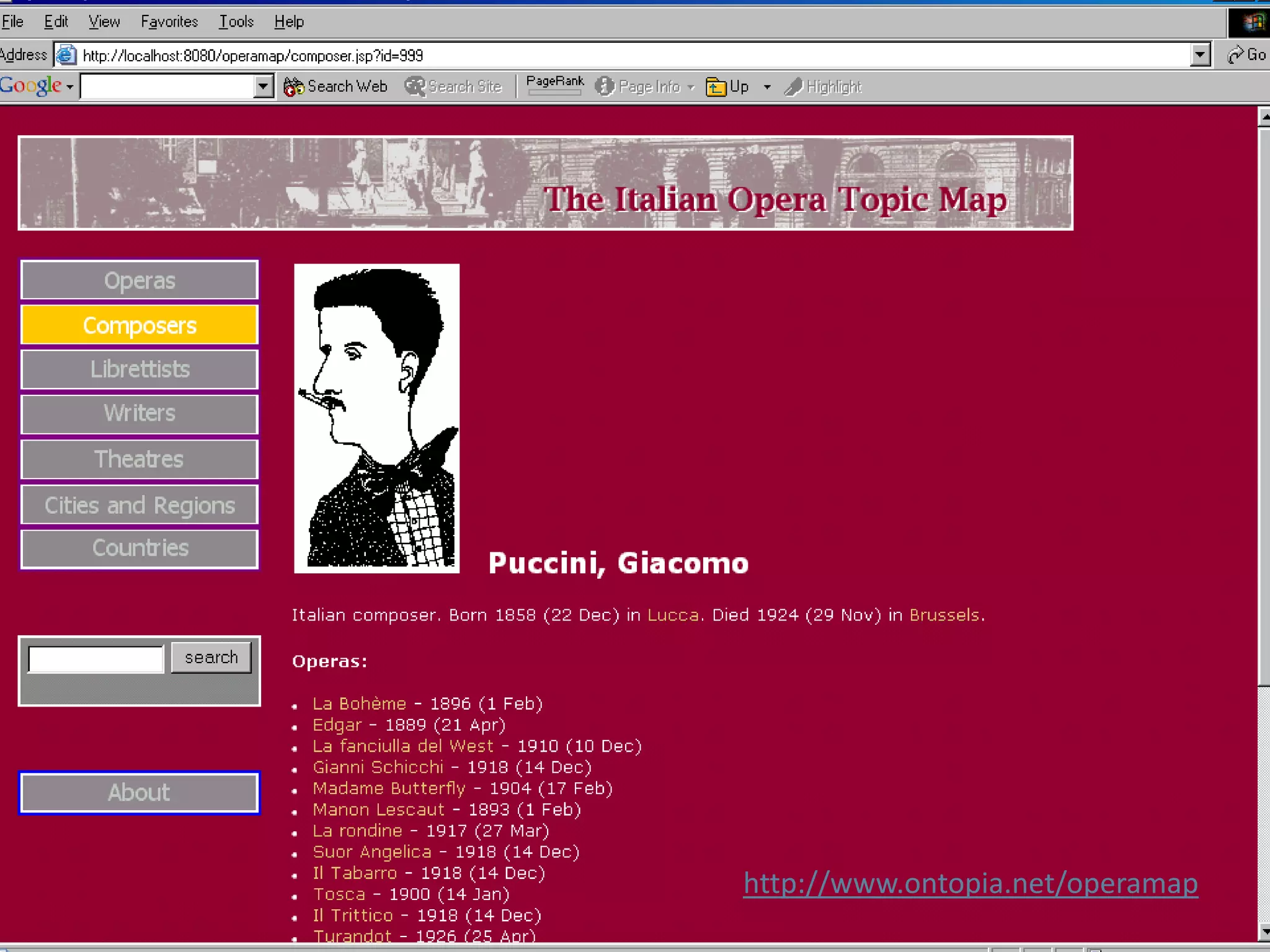Open the Google search box dropdown

pyautogui.click(x=264, y=87)
